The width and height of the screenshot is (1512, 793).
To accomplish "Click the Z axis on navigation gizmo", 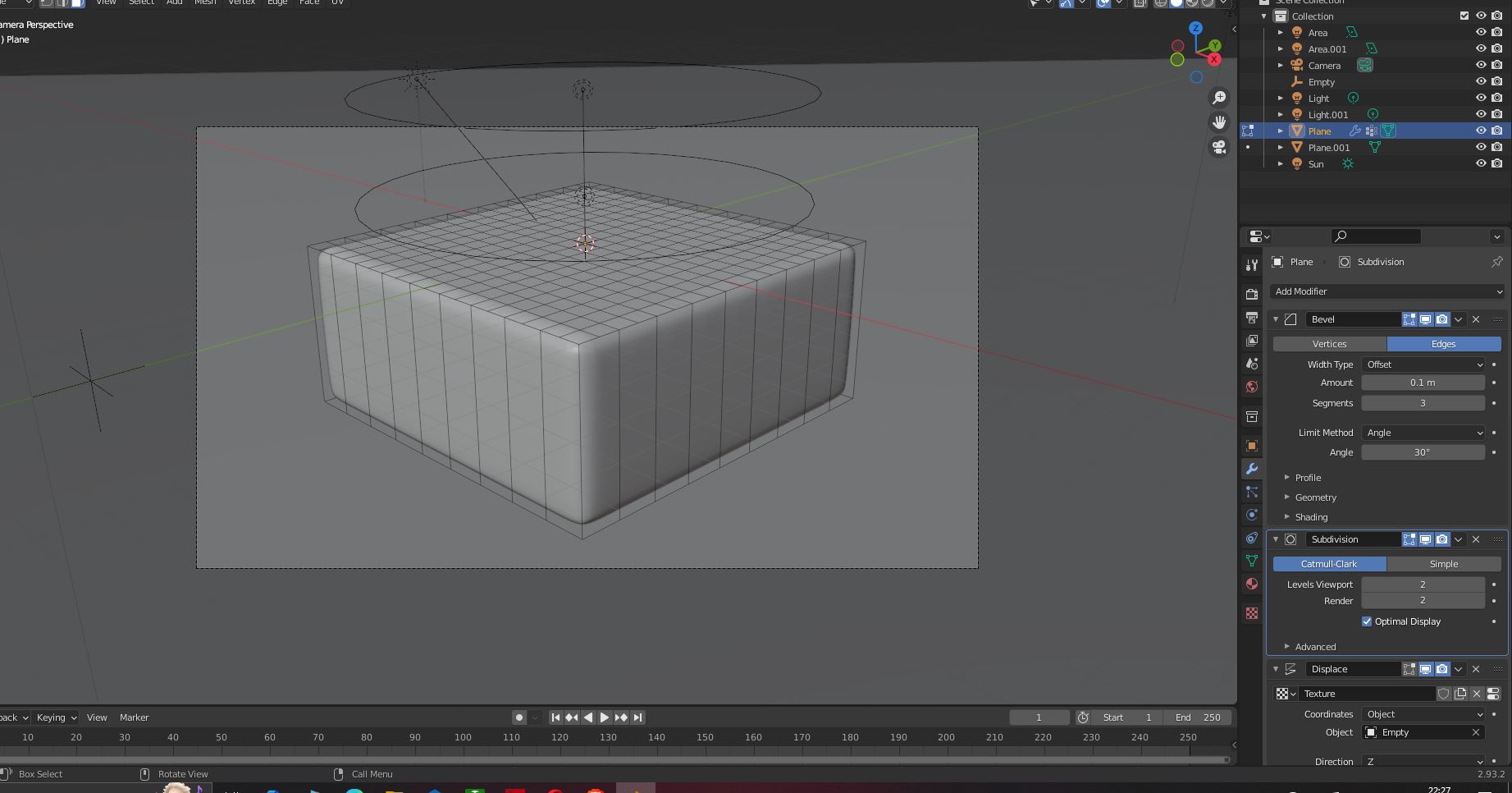I will (1196, 28).
